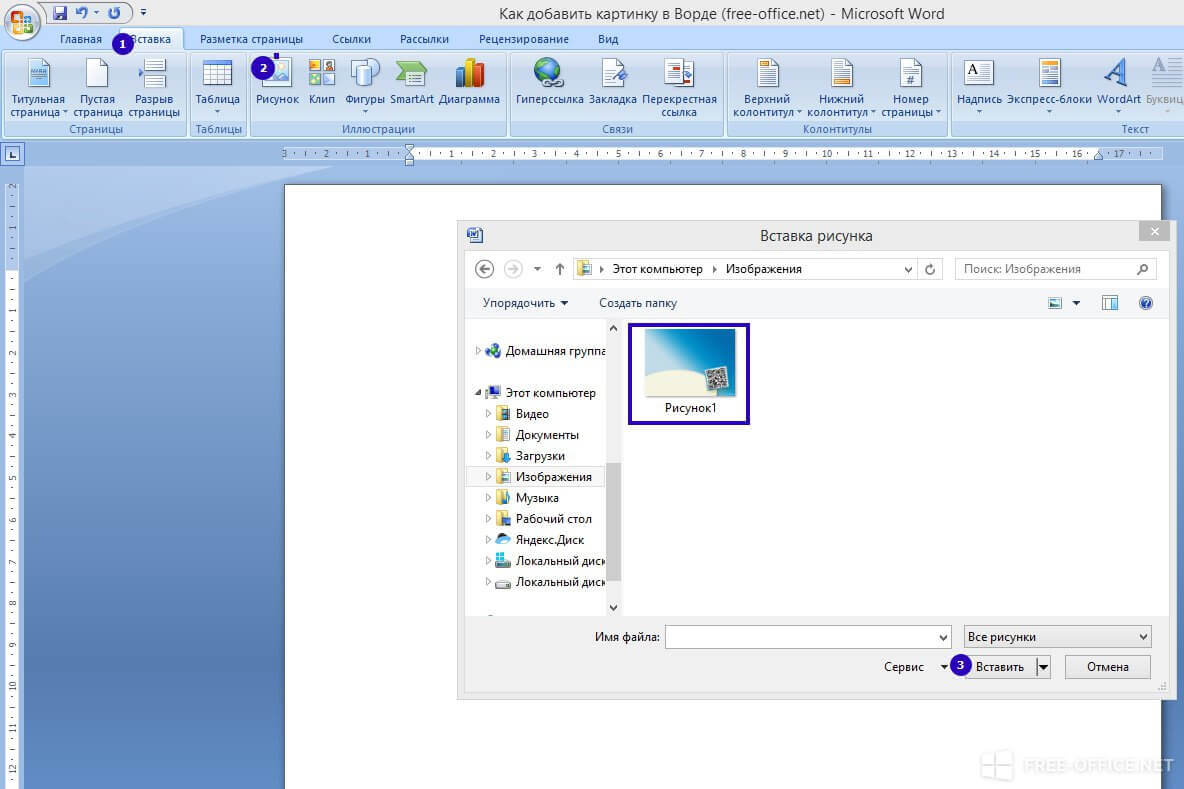Open the Таблица insert menu
The image size is (1184, 789).
[x=217, y=88]
